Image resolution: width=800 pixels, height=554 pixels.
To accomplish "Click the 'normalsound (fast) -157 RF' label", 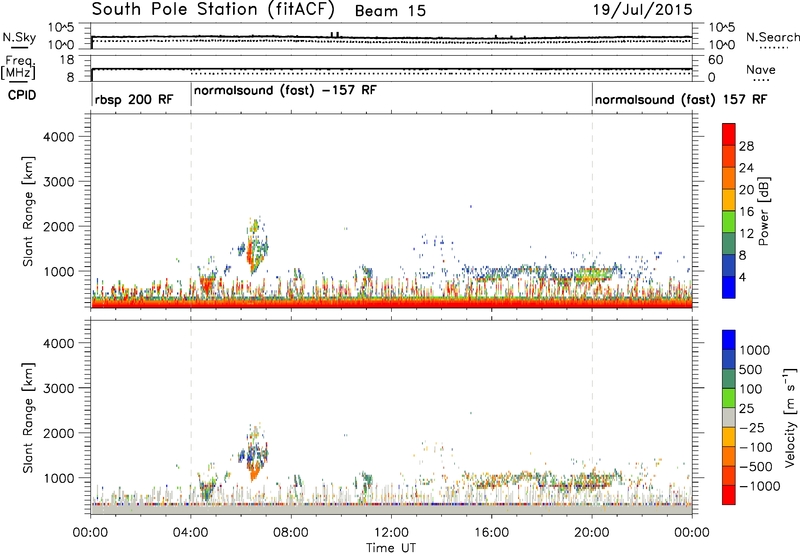I will pos(285,91).
